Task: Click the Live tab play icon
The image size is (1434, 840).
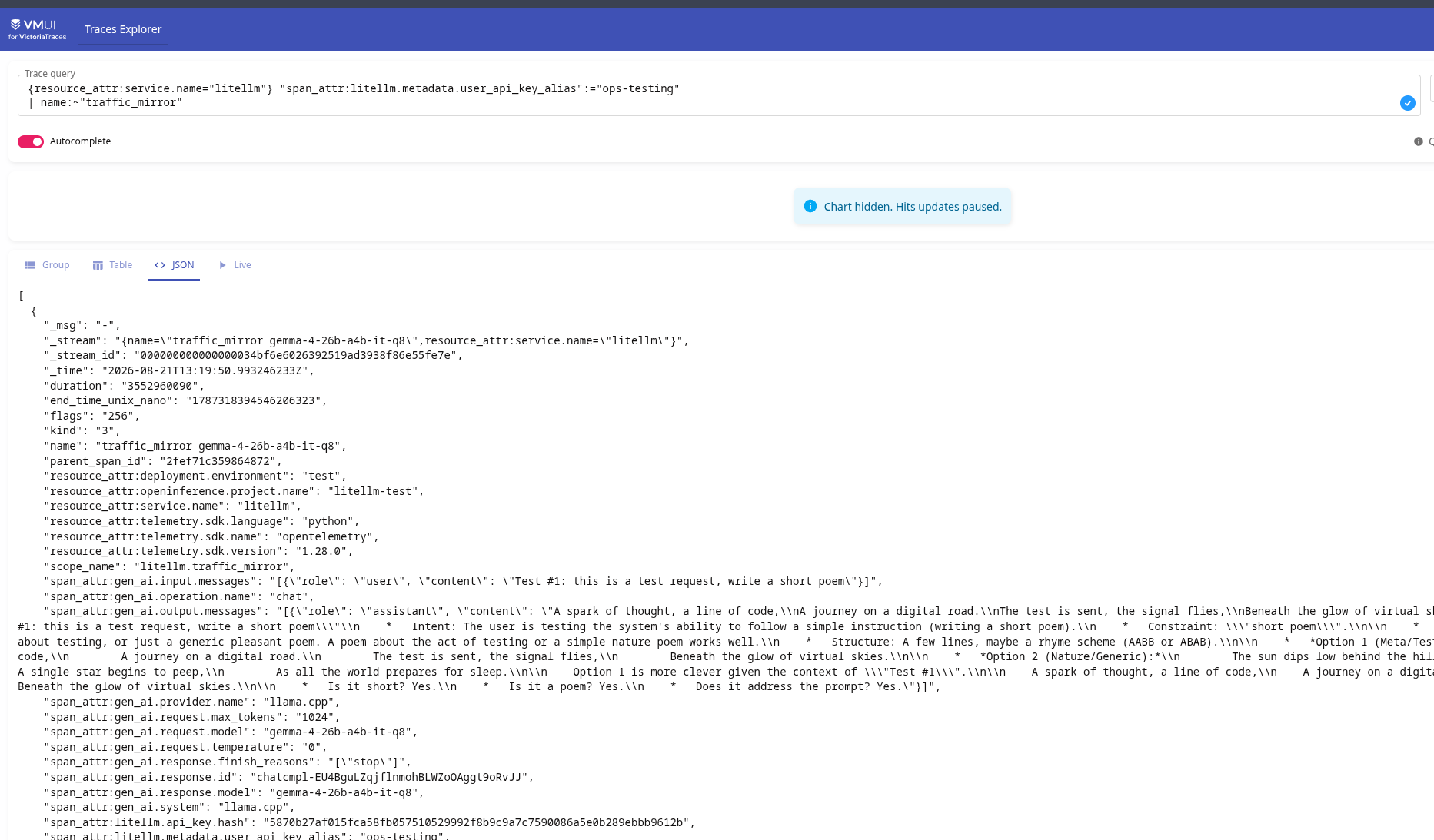Action: (222, 265)
